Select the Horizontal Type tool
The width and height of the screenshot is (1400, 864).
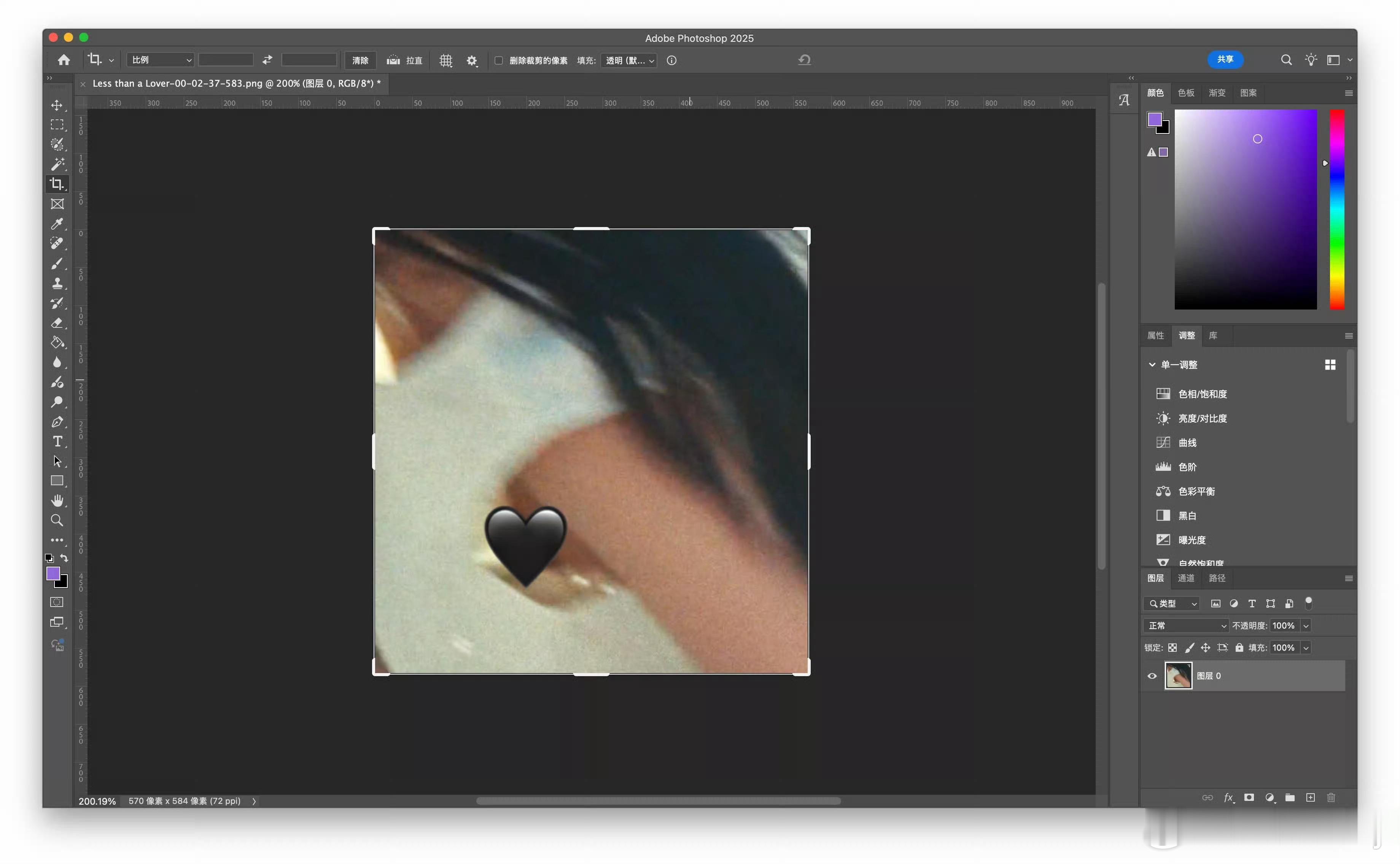[57, 441]
